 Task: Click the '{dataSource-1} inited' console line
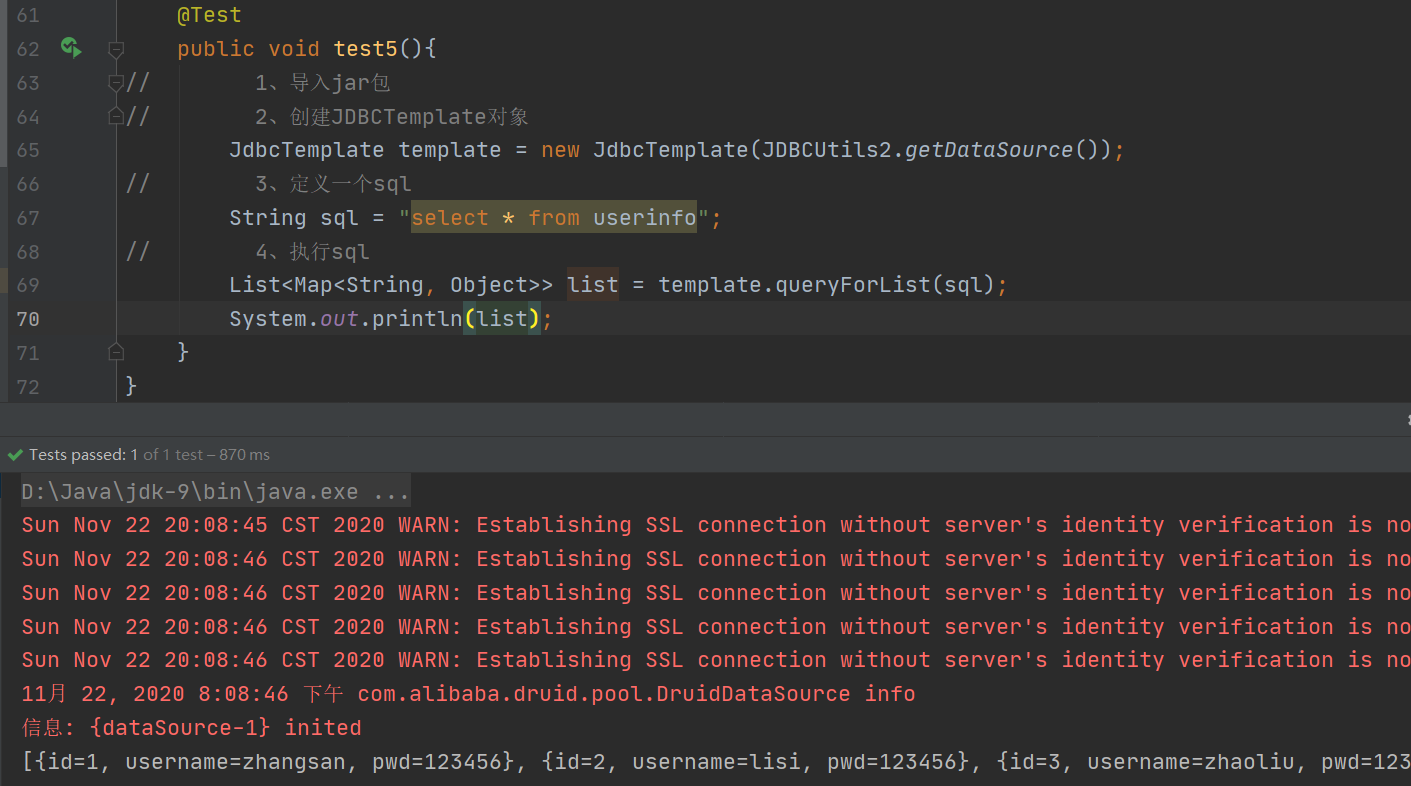pos(191,728)
